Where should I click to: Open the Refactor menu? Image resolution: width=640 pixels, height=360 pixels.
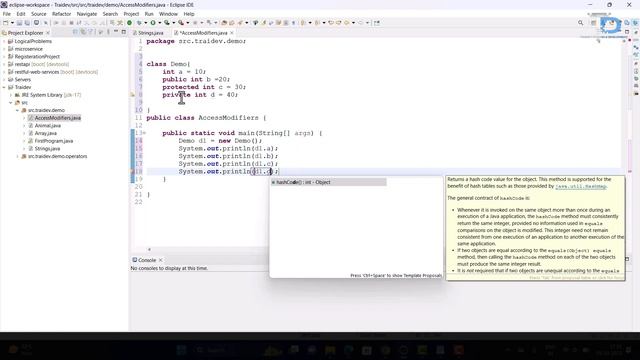pos(62,14)
